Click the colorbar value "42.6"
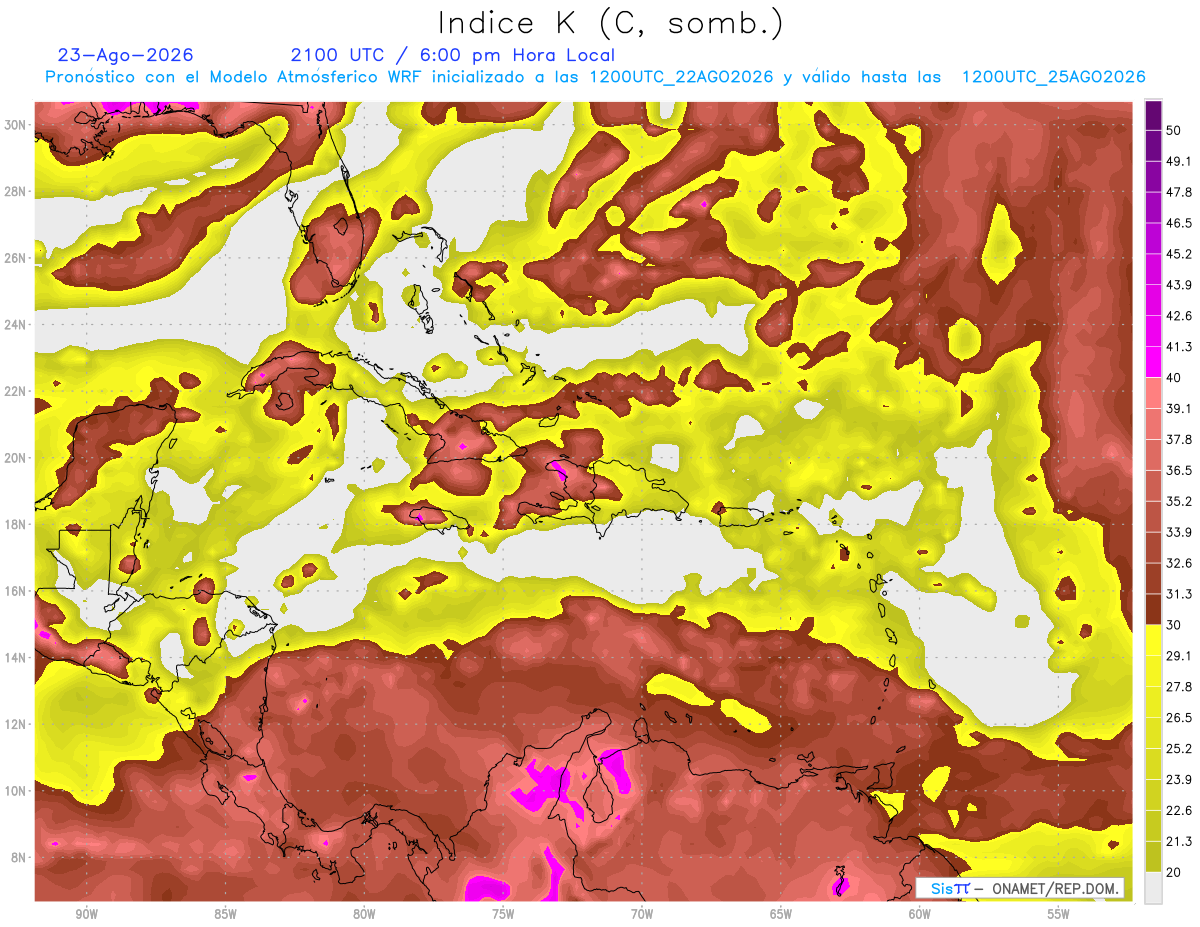This screenshot has width=1200, height=927. (x=1178, y=316)
